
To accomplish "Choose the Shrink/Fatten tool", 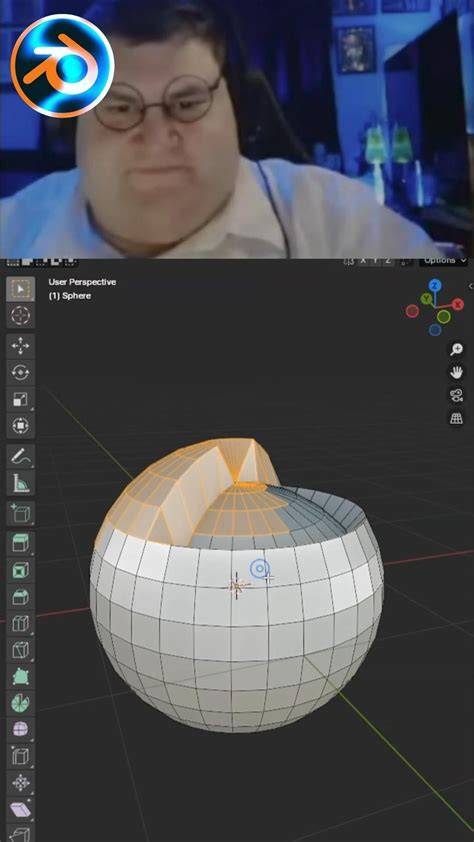I will coord(20,783).
